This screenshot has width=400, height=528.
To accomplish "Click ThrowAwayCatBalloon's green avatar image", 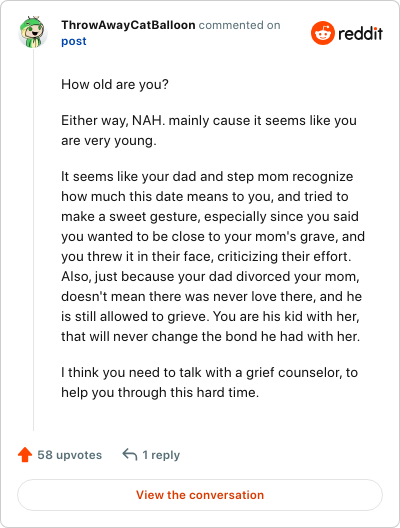I will [x=33, y=32].
